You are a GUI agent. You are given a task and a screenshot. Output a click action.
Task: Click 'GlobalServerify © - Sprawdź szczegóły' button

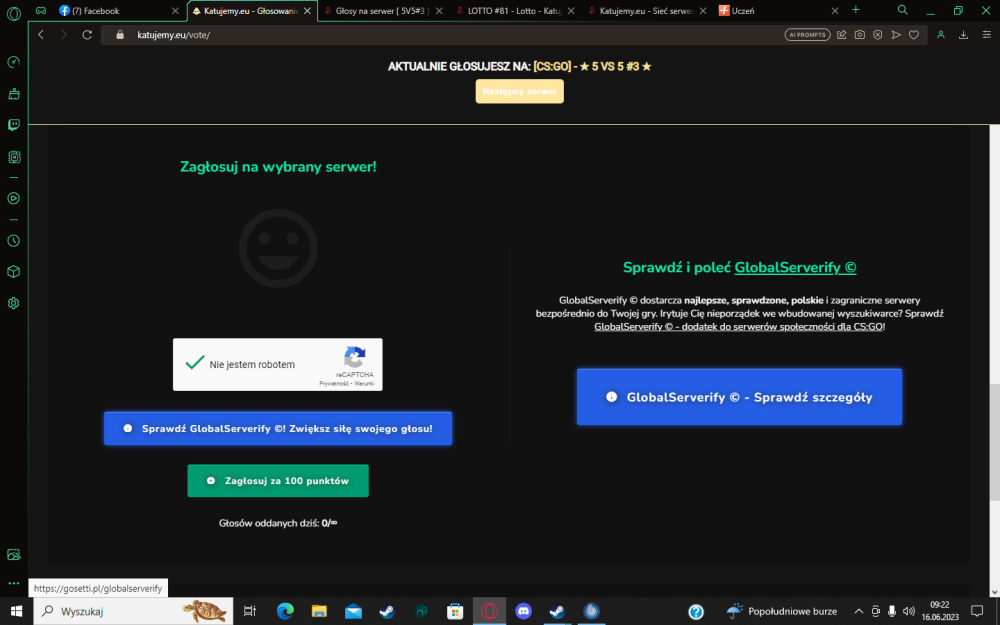tap(739, 397)
